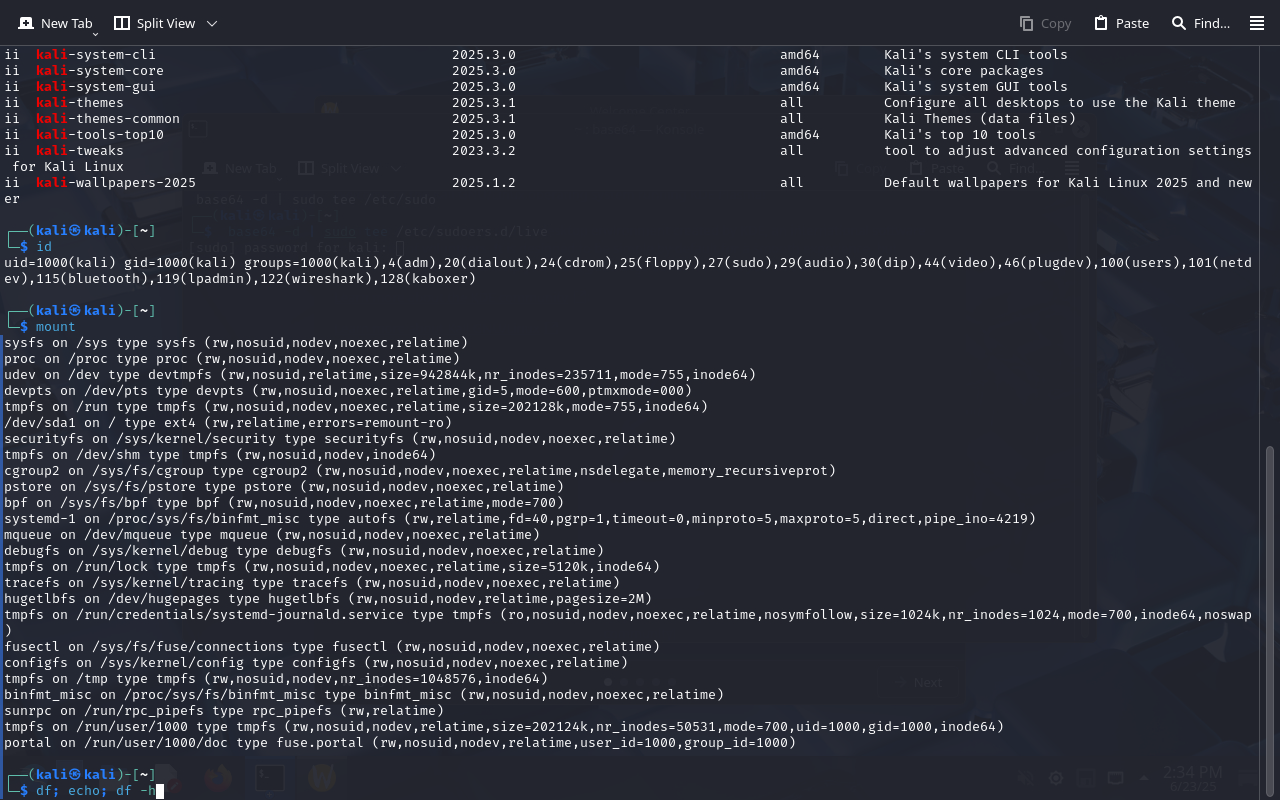The width and height of the screenshot is (1280, 800).
Task: Click the 'kali-system-core' package name
Action: [x=100, y=71]
